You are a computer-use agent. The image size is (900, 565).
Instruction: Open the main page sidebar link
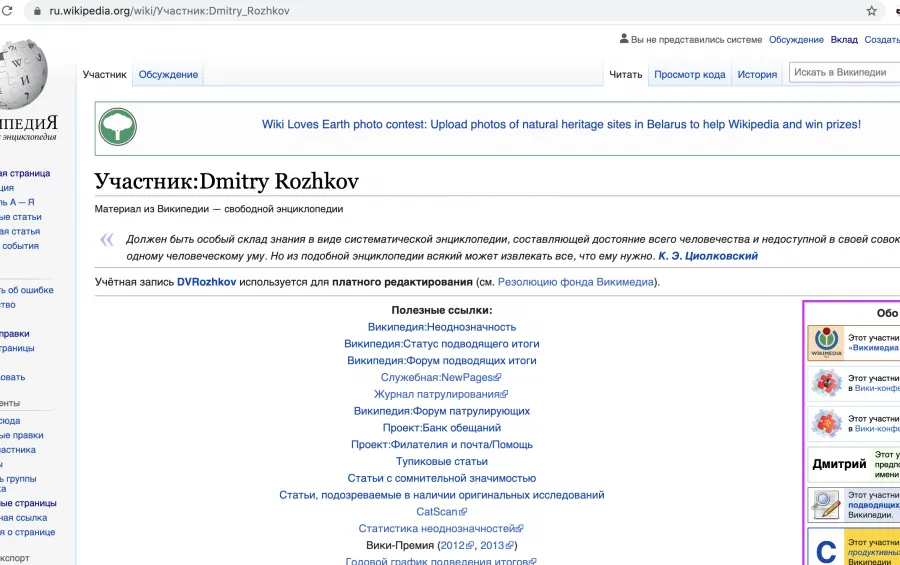[x=25, y=173]
